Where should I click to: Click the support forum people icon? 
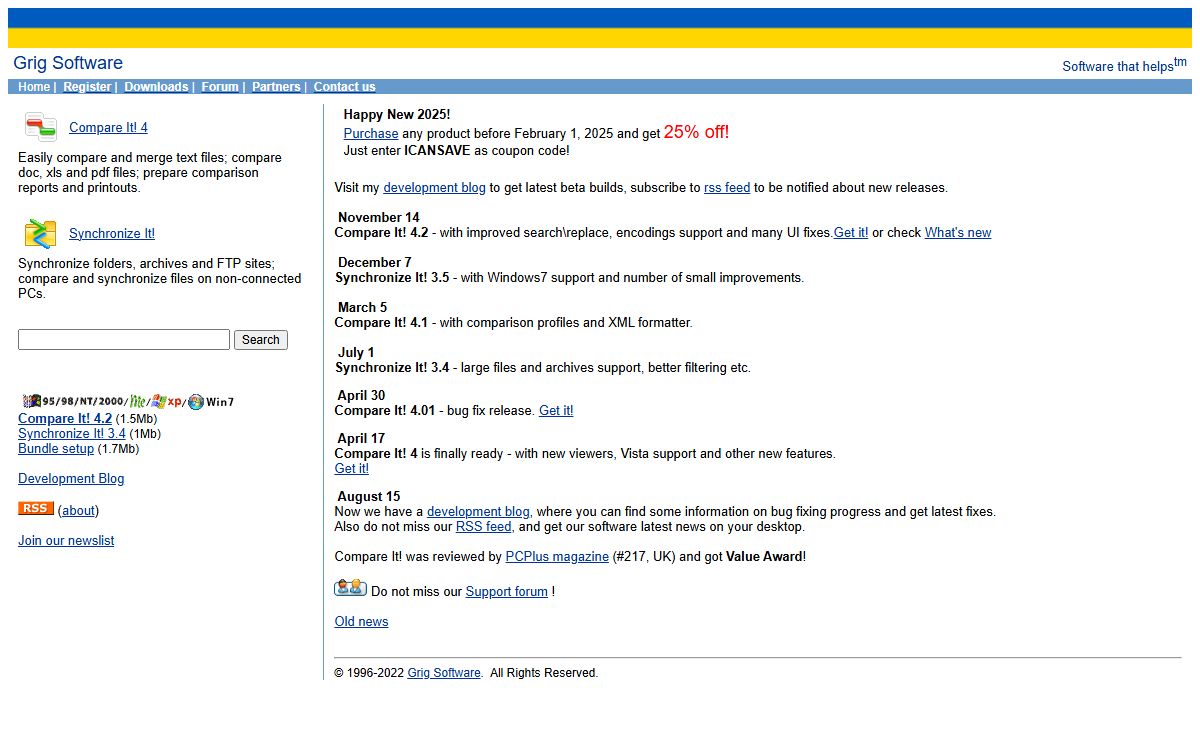click(x=350, y=588)
